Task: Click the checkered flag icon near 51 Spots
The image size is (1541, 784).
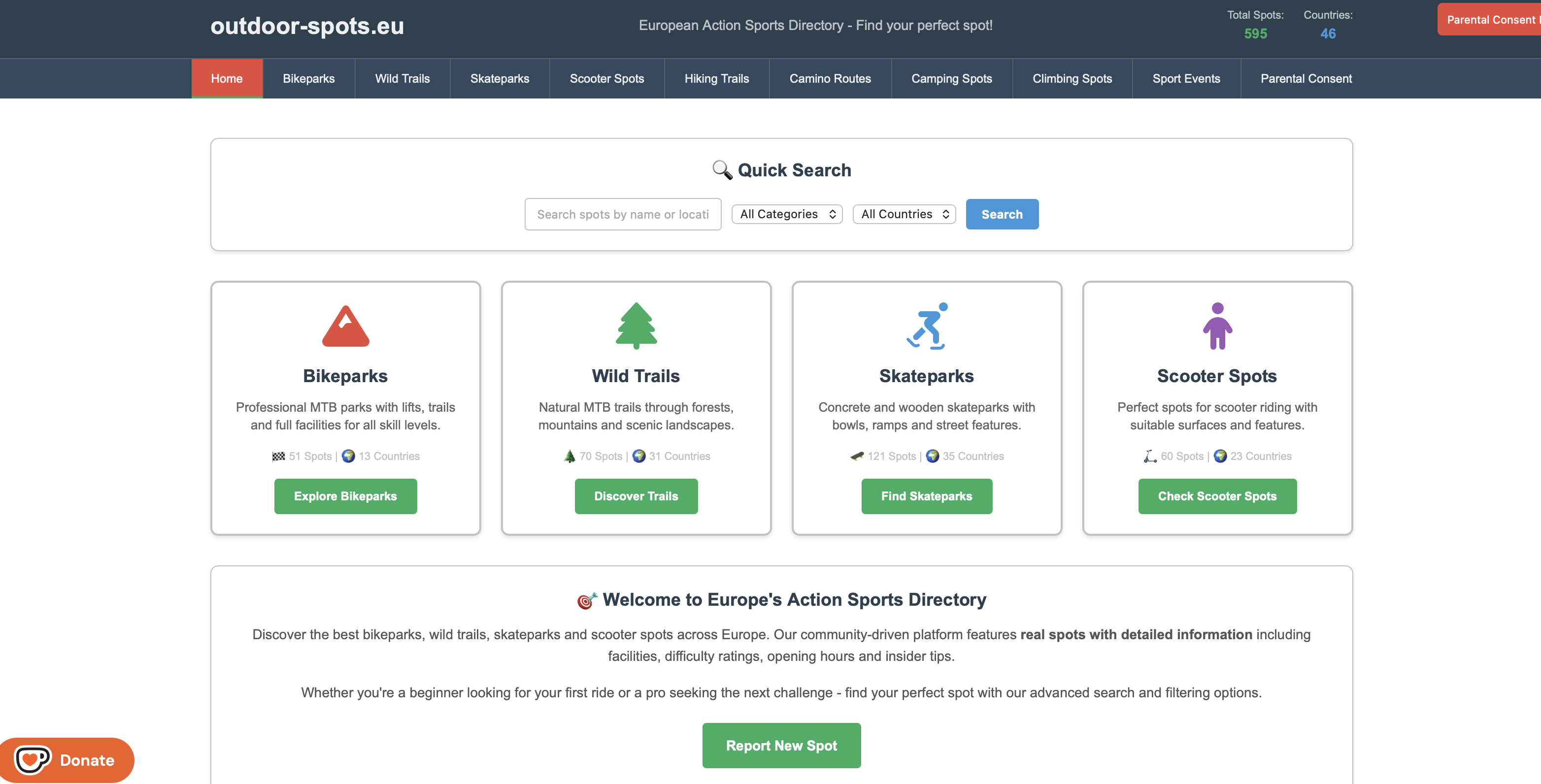Action: pos(278,457)
